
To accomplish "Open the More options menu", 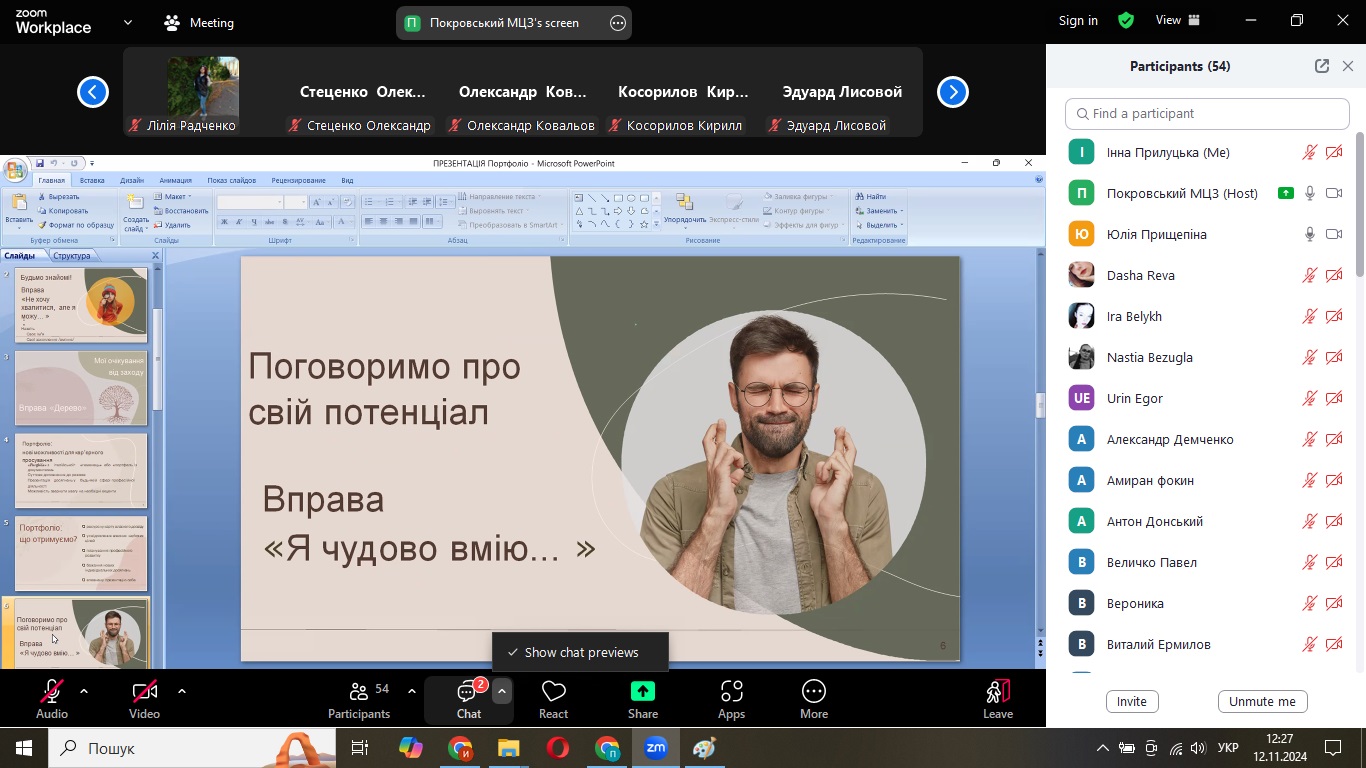I will pos(814,699).
